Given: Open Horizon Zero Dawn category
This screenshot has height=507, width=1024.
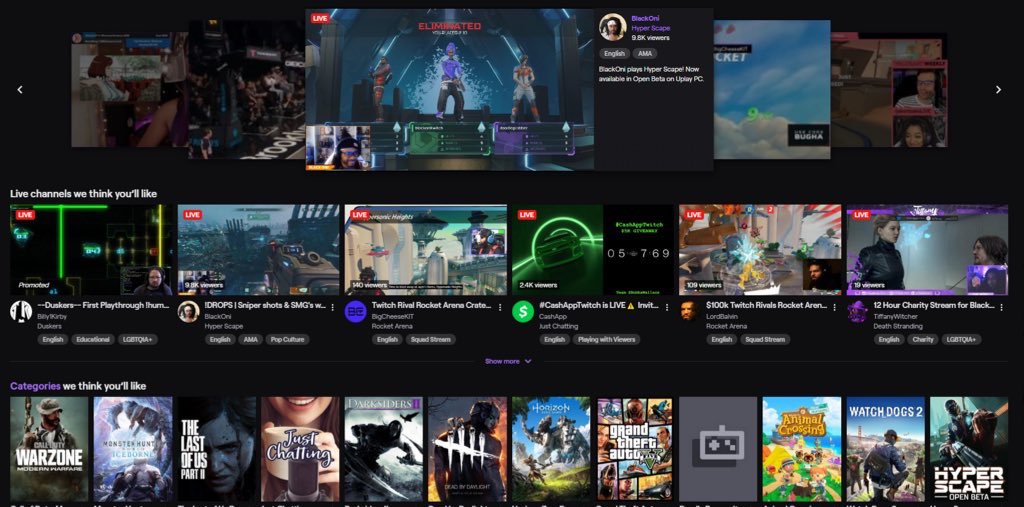Looking at the screenshot, I should [x=551, y=449].
